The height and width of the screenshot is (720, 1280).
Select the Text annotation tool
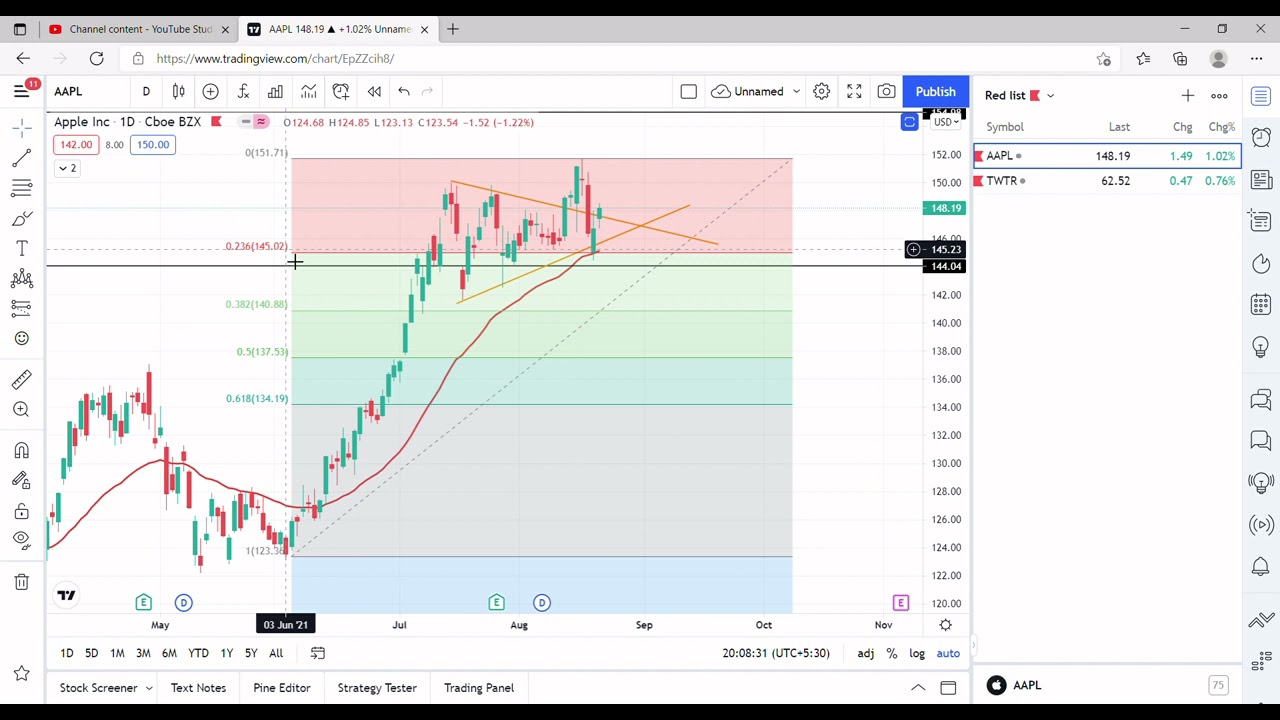21,248
